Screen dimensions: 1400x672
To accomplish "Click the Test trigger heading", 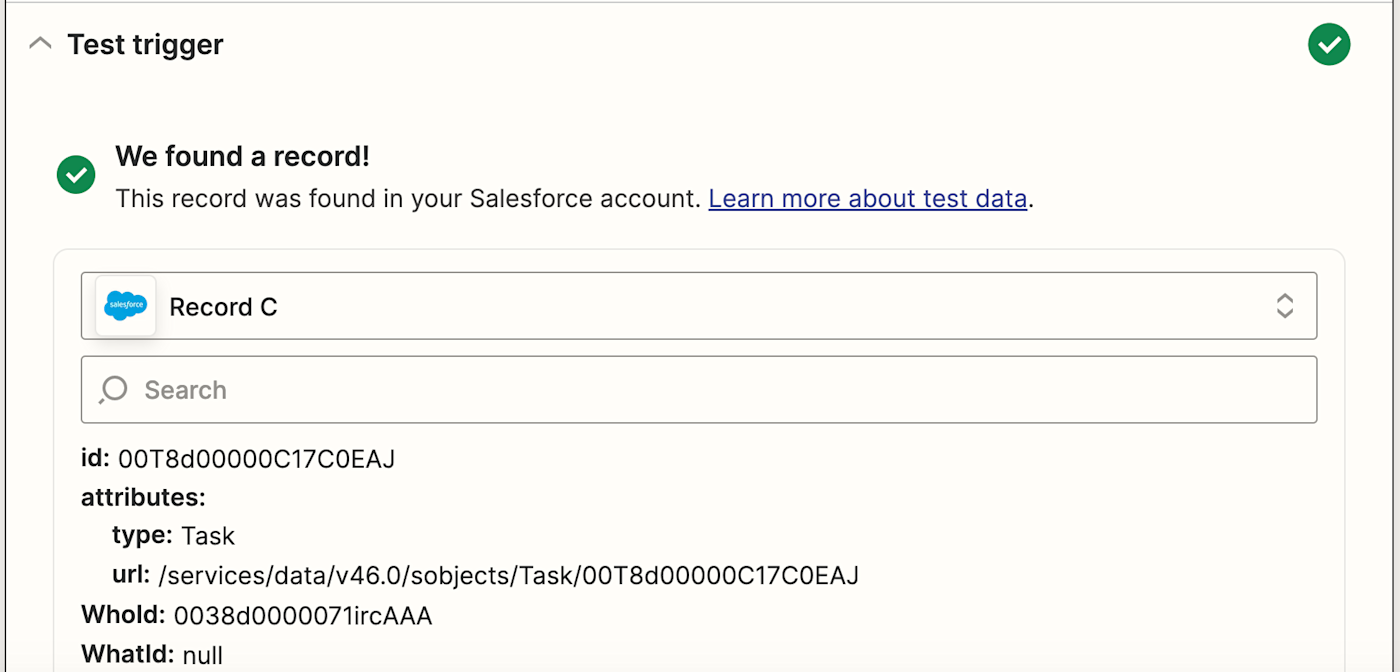I will click(x=145, y=44).
